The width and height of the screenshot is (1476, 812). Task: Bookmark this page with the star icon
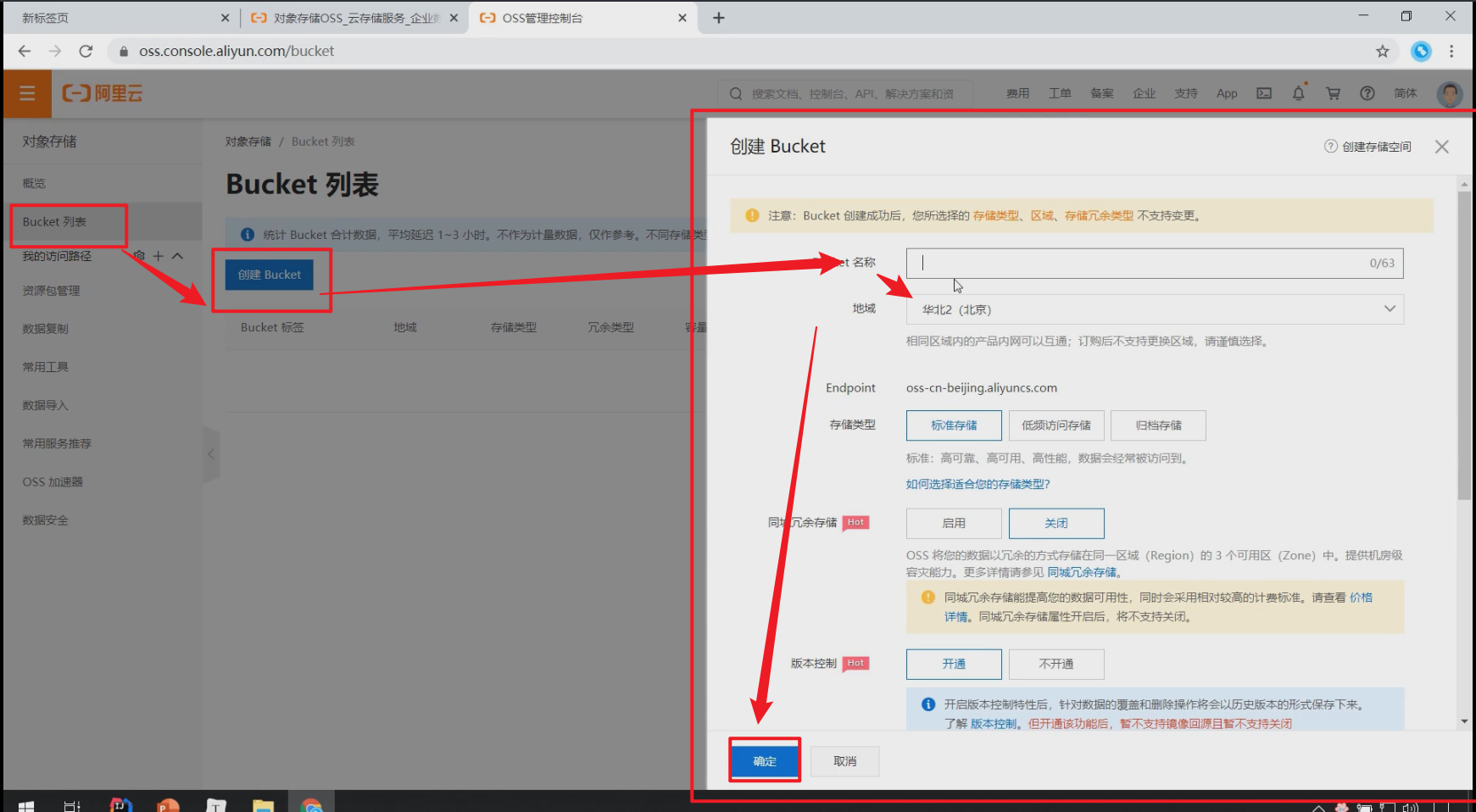tap(1382, 52)
